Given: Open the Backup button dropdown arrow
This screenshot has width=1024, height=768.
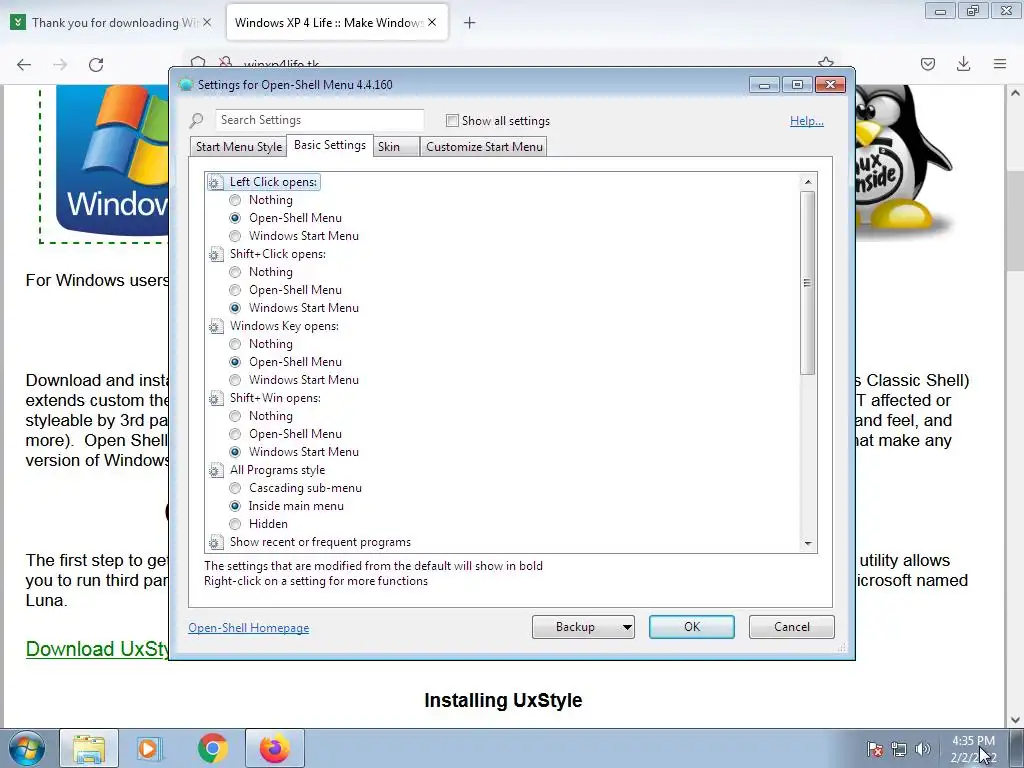Looking at the screenshot, I should [627, 628].
